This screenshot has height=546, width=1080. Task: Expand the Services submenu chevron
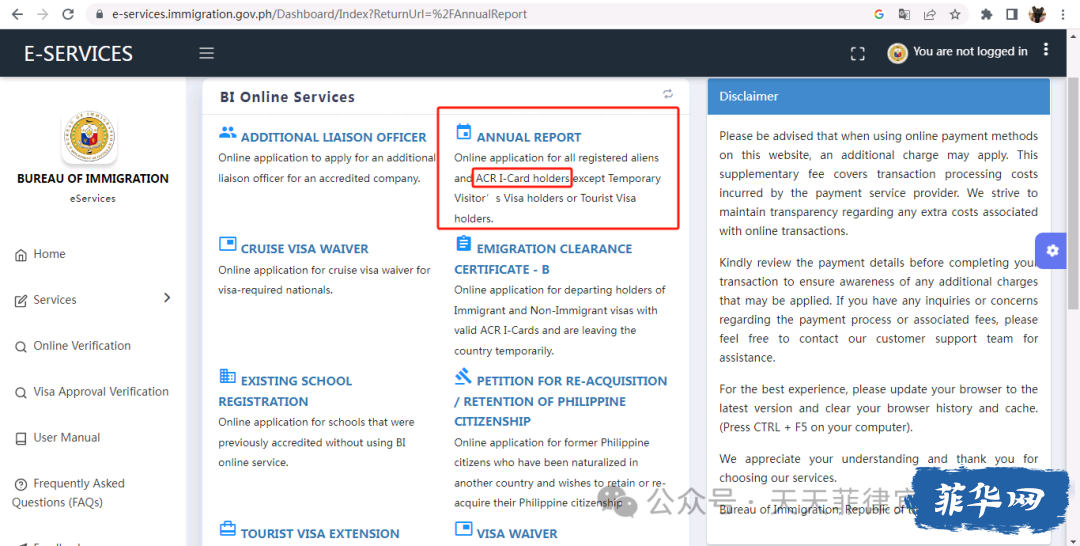(x=167, y=297)
